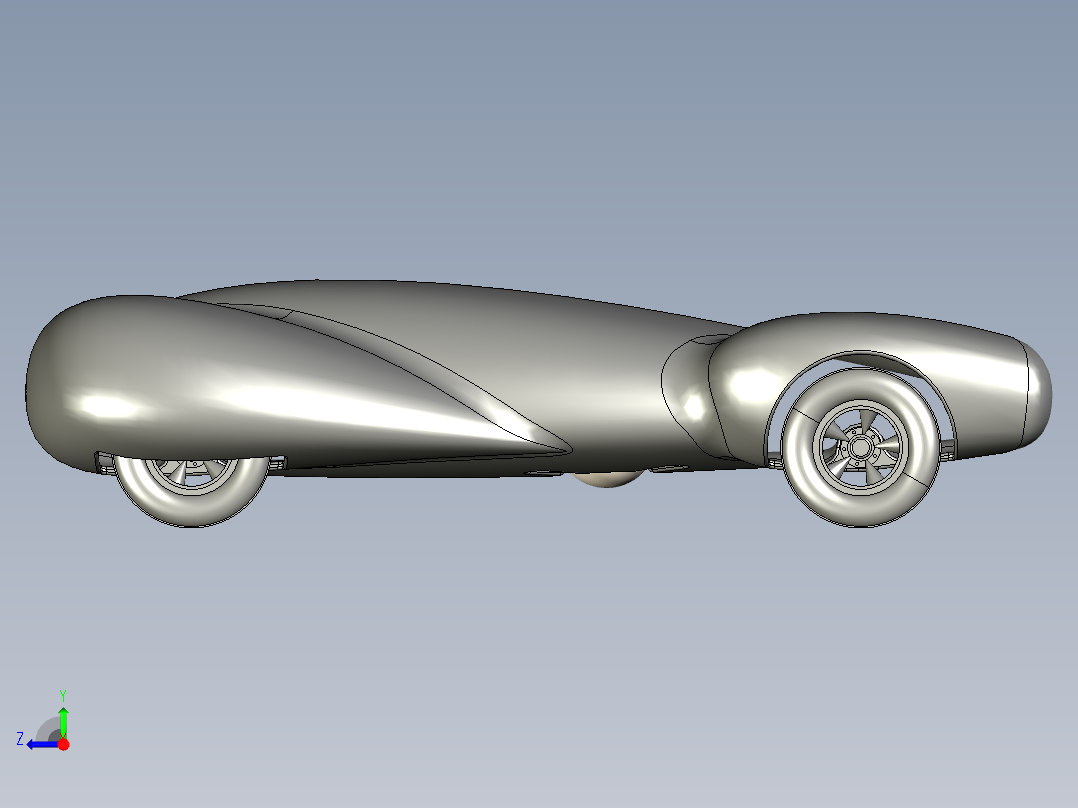Click the red origin dot of the triad

(x=63, y=744)
